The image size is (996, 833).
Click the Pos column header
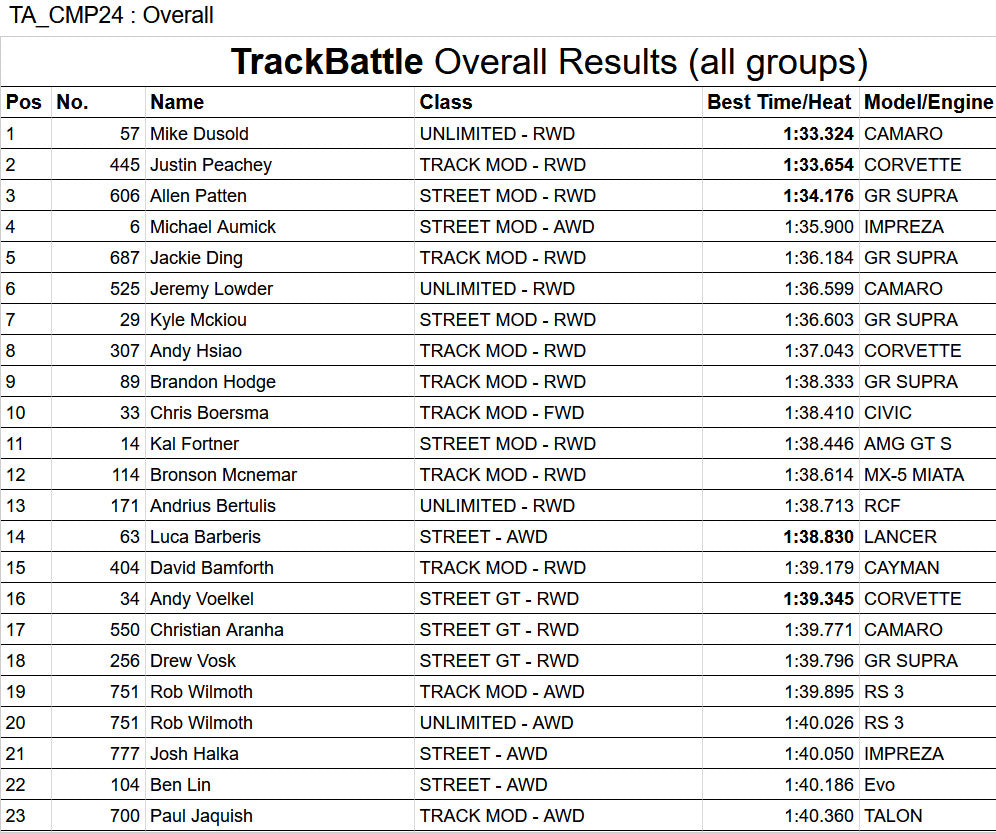pos(24,102)
